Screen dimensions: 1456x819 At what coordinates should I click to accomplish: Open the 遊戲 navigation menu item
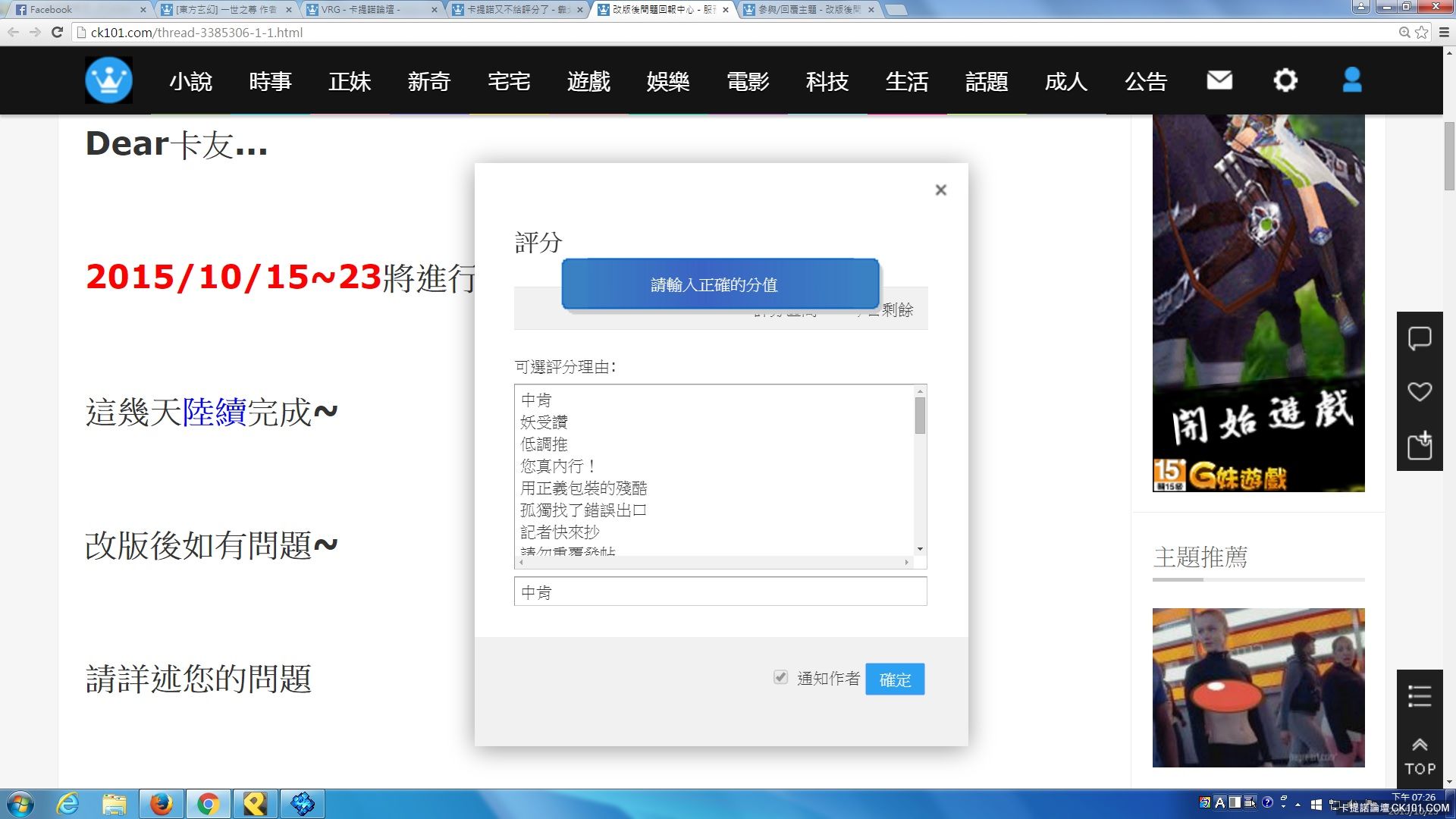point(587,80)
